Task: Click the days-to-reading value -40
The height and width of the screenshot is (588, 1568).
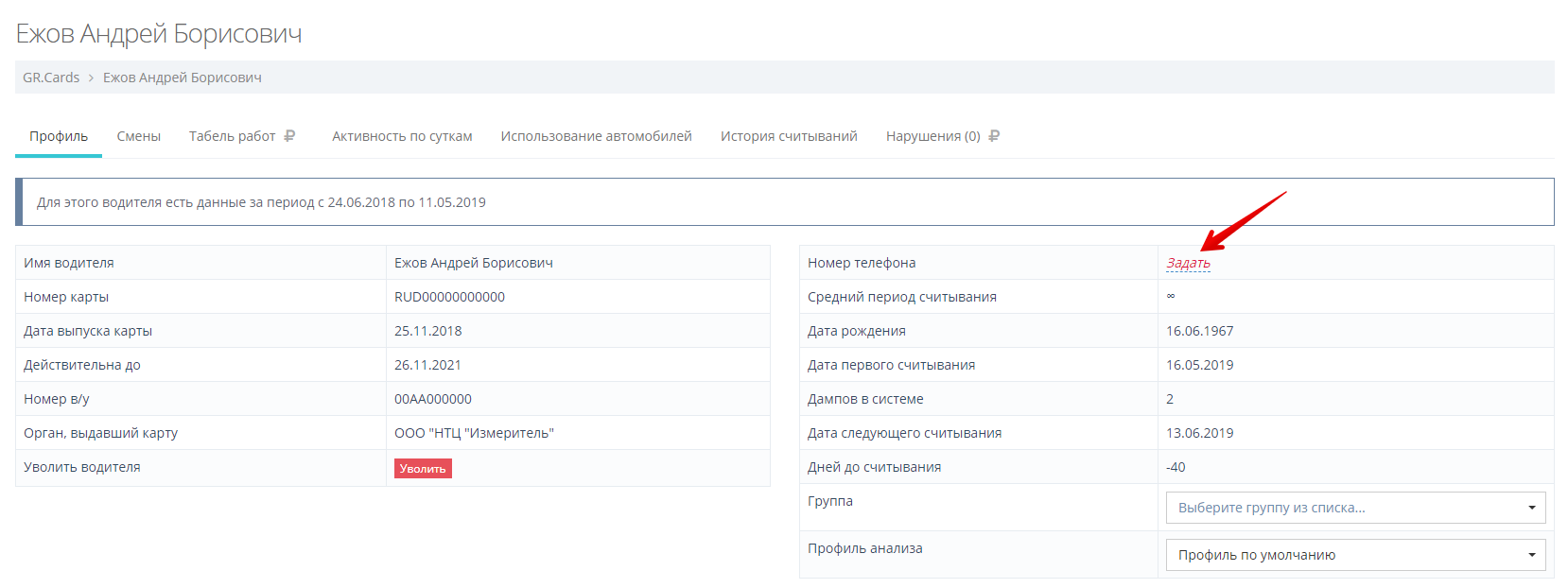Action: 1176,467
